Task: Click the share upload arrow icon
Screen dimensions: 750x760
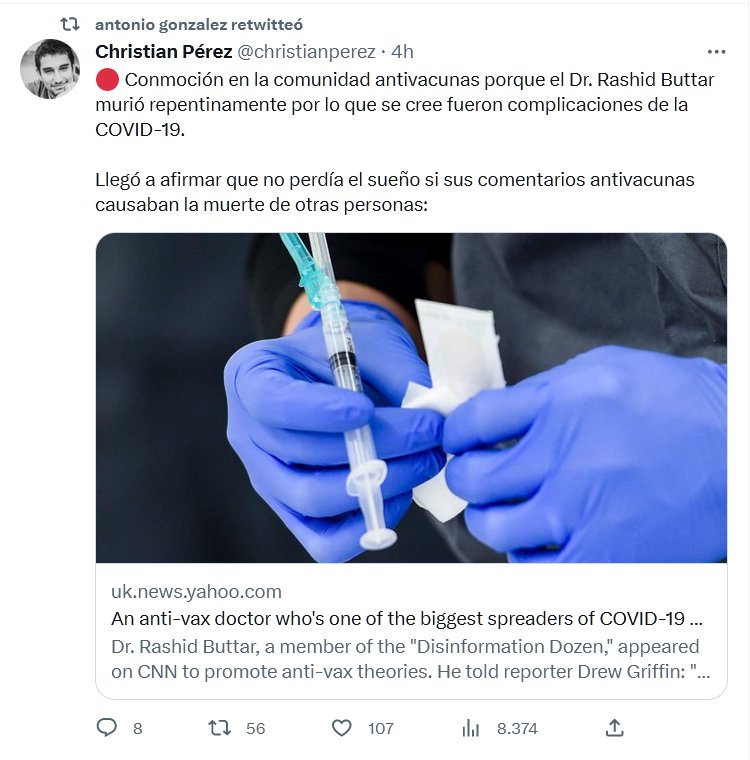Action: pos(615,728)
